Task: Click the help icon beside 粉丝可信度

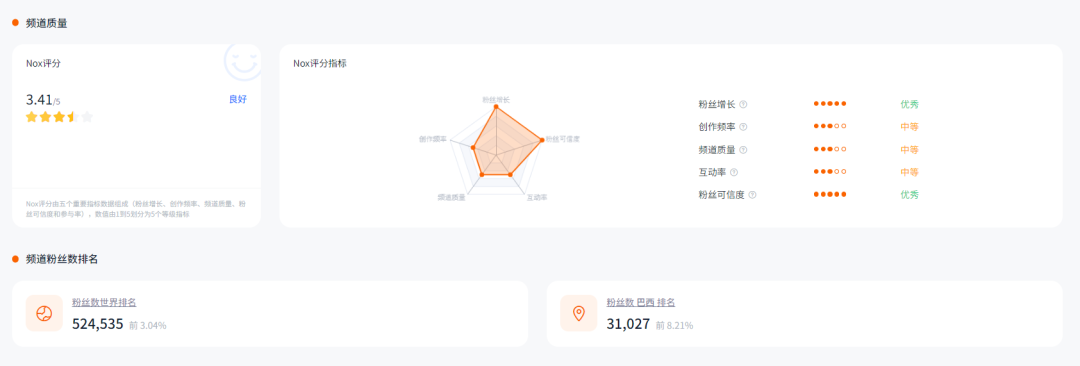Action: (752, 195)
